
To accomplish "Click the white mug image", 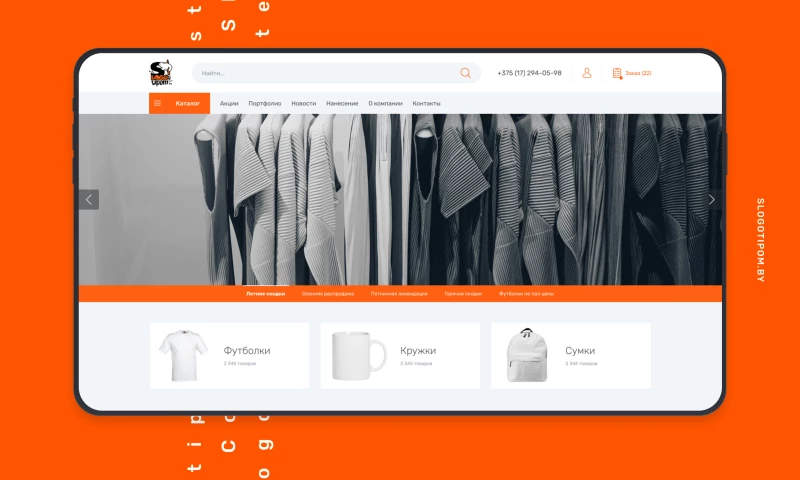I will 359,356.
